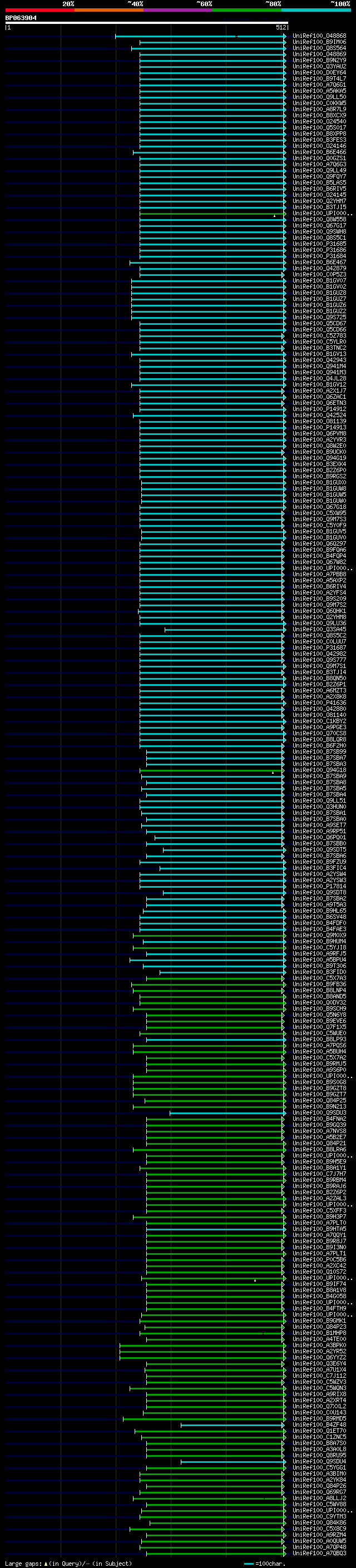Screen dimensions: 356x1568
Task: Select label UniRef100_Q9S725
Action: click(x=319, y=317)
